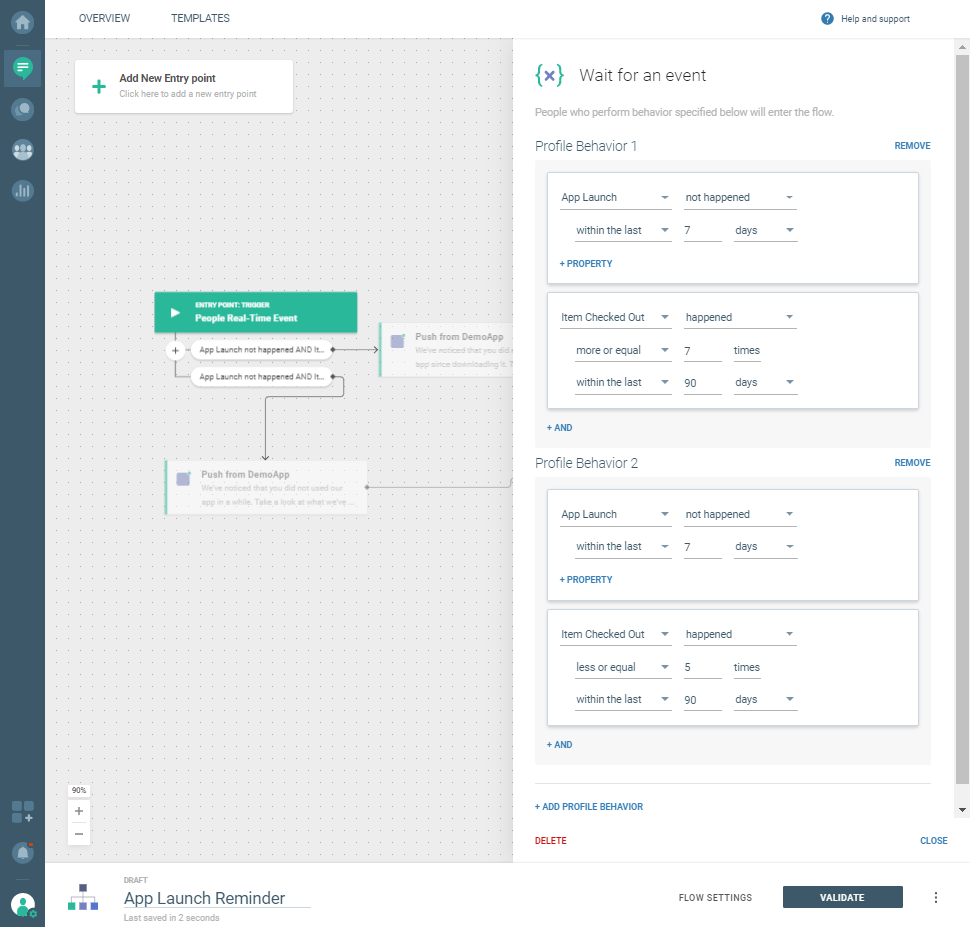Expand the first App Launch event dropdown
This screenshot has width=970, height=927.
pos(615,198)
